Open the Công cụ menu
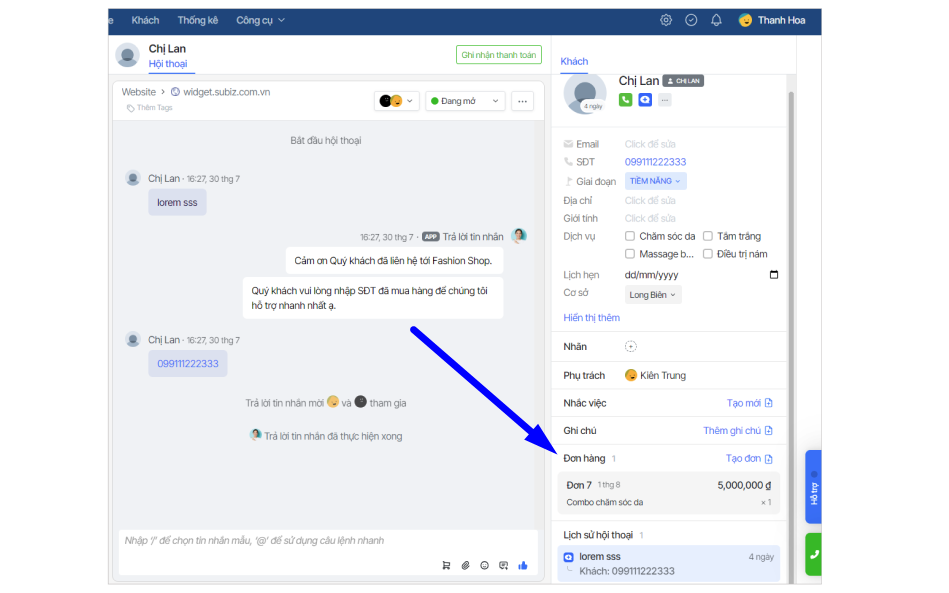 pos(260,20)
